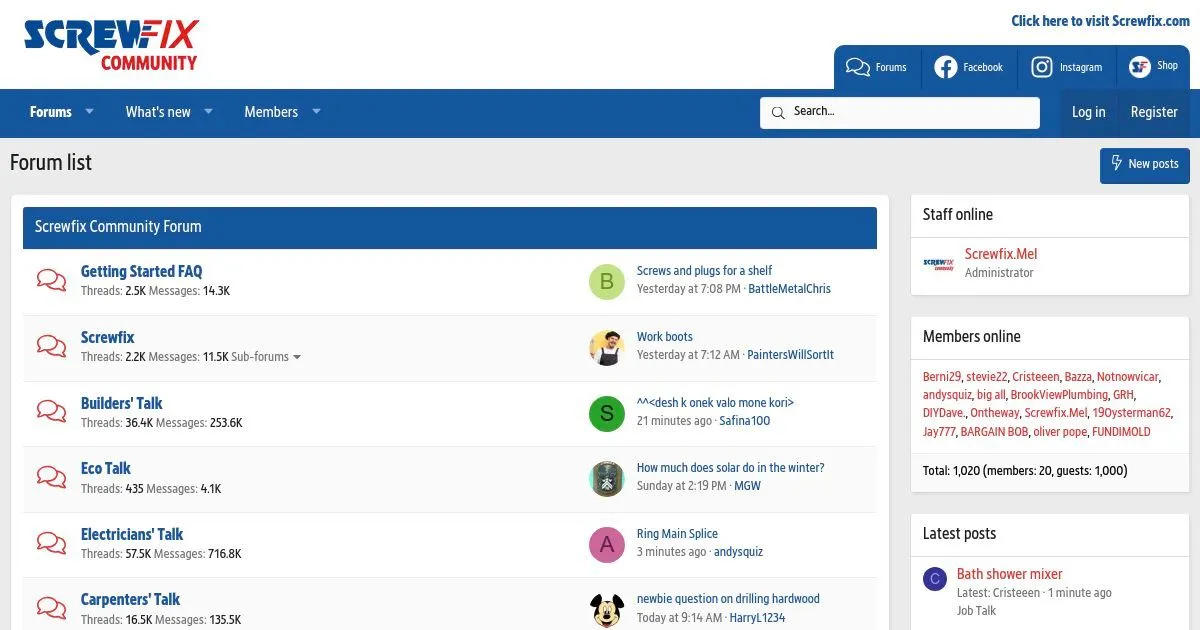The width and height of the screenshot is (1200, 630).
Task: Open member BrookViewPlumbing's profile
Action: (1059, 395)
